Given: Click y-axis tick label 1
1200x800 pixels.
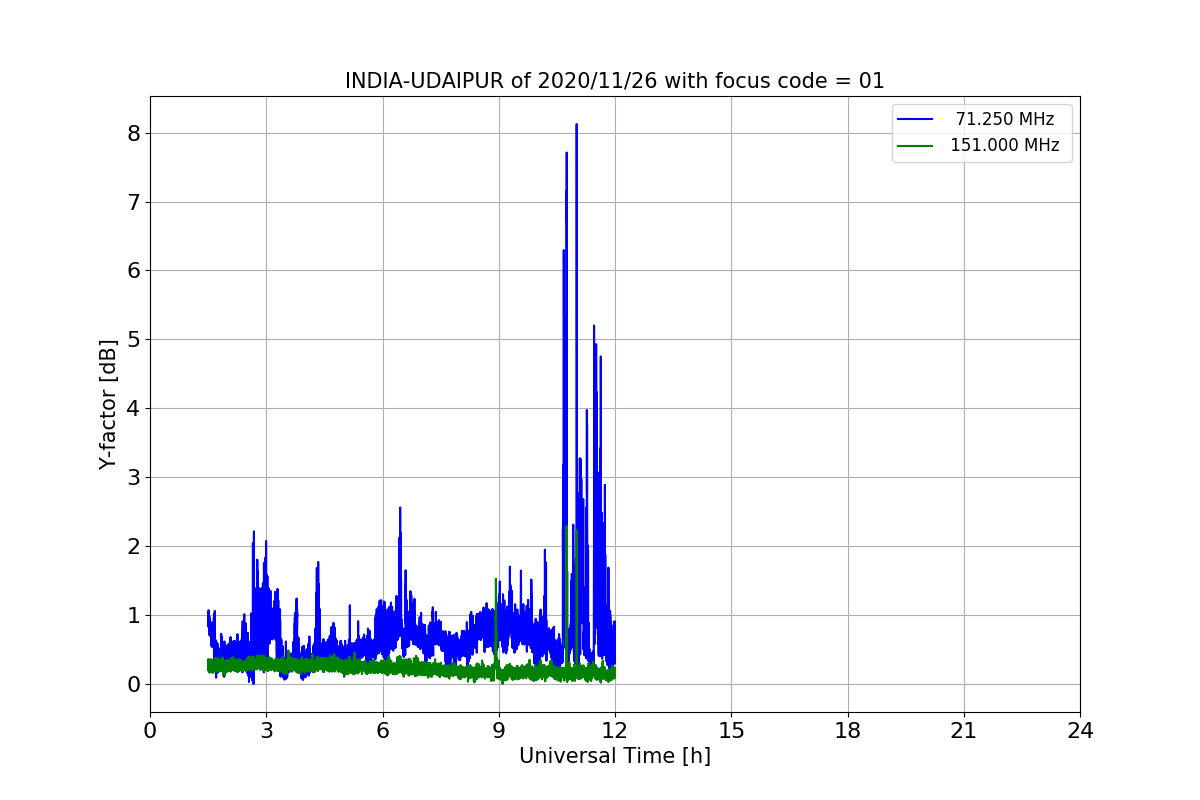Looking at the screenshot, I should coord(133,615).
